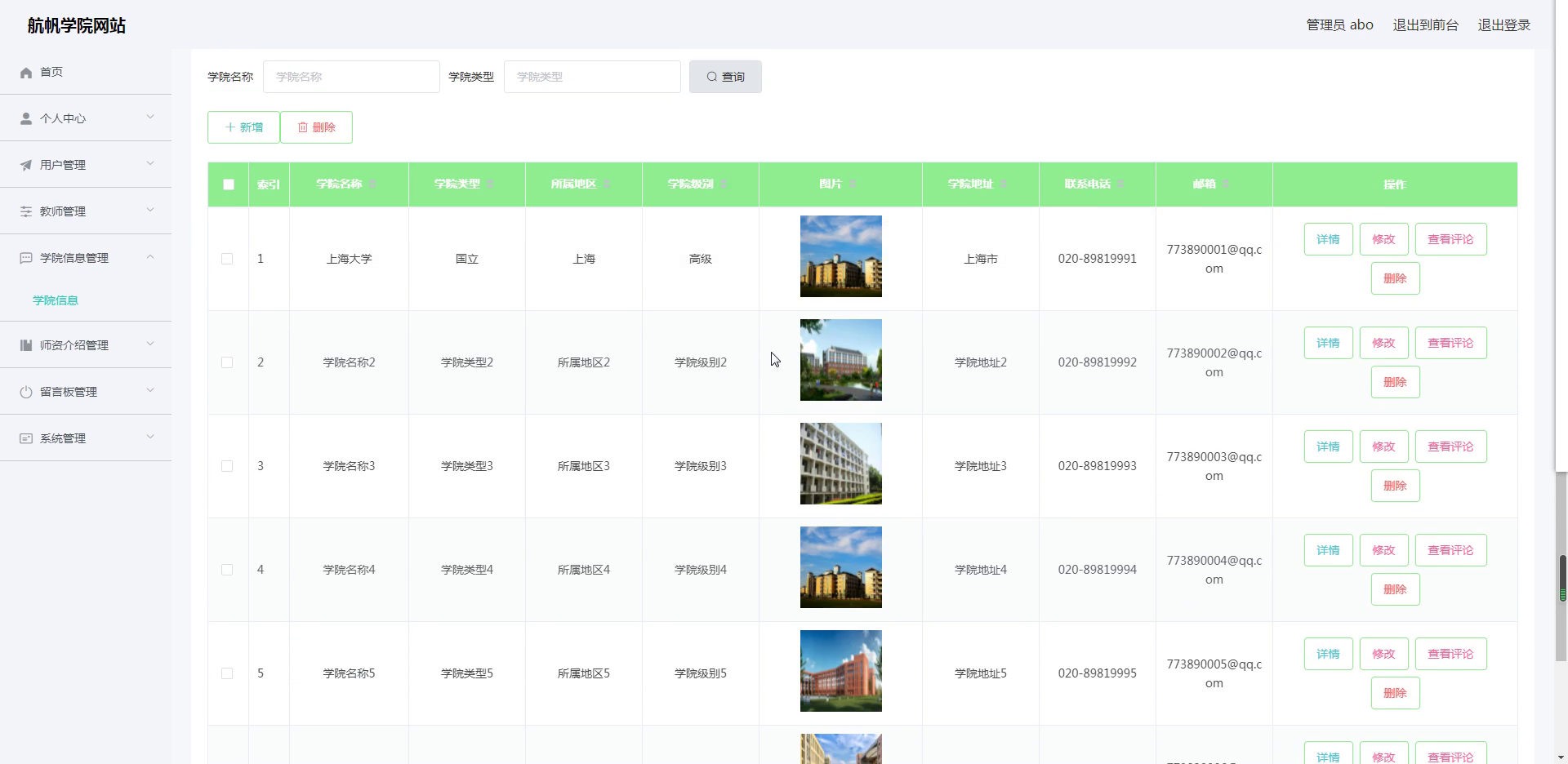The image size is (1568, 764).
Task: Sort by the 所属地区 column sort icon
Action: pos(607,184)
